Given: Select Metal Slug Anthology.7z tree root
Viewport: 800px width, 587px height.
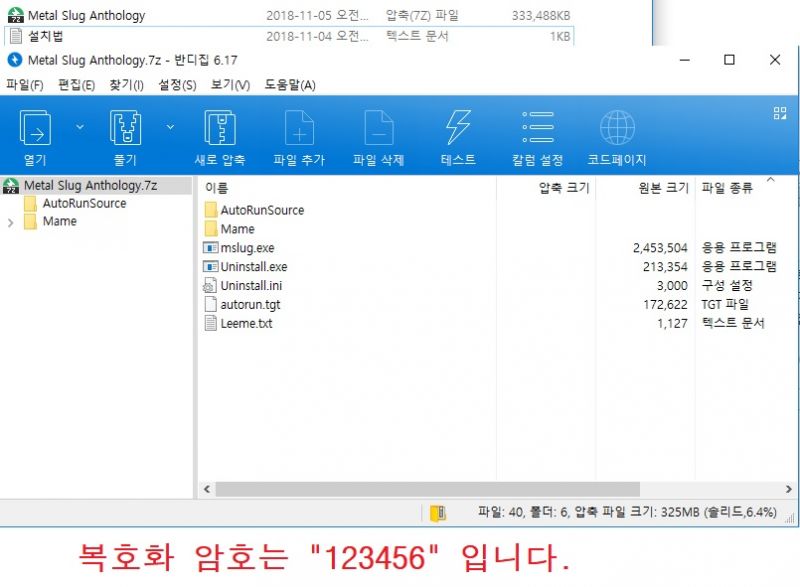Looking at the screenshot, I should pos(90,186).
